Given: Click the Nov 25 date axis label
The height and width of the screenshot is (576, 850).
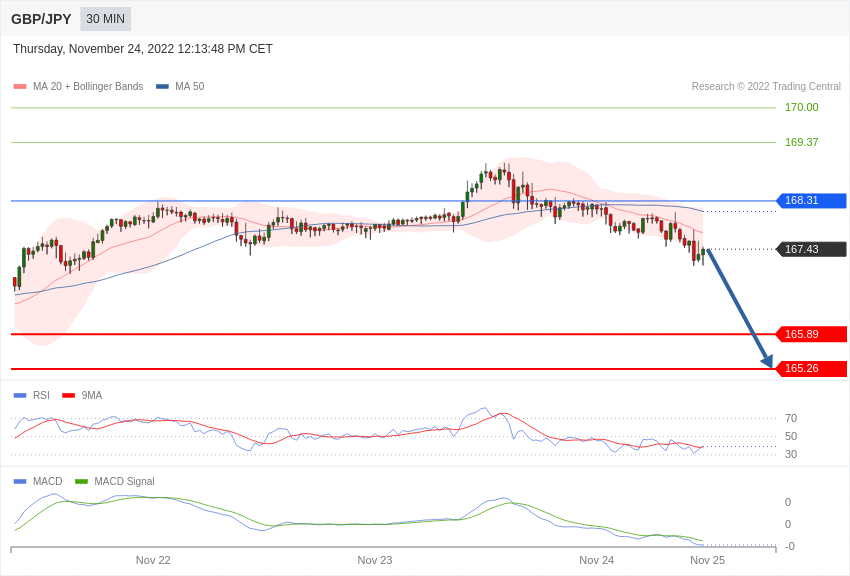Looking at the screenshot, I should (x=707, y=560).
